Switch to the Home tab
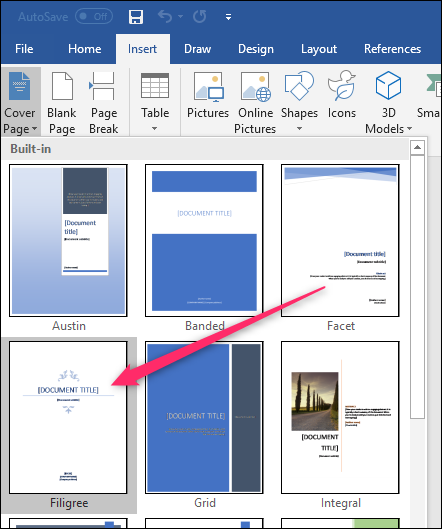The image size is (442, 529). (84, 49)
